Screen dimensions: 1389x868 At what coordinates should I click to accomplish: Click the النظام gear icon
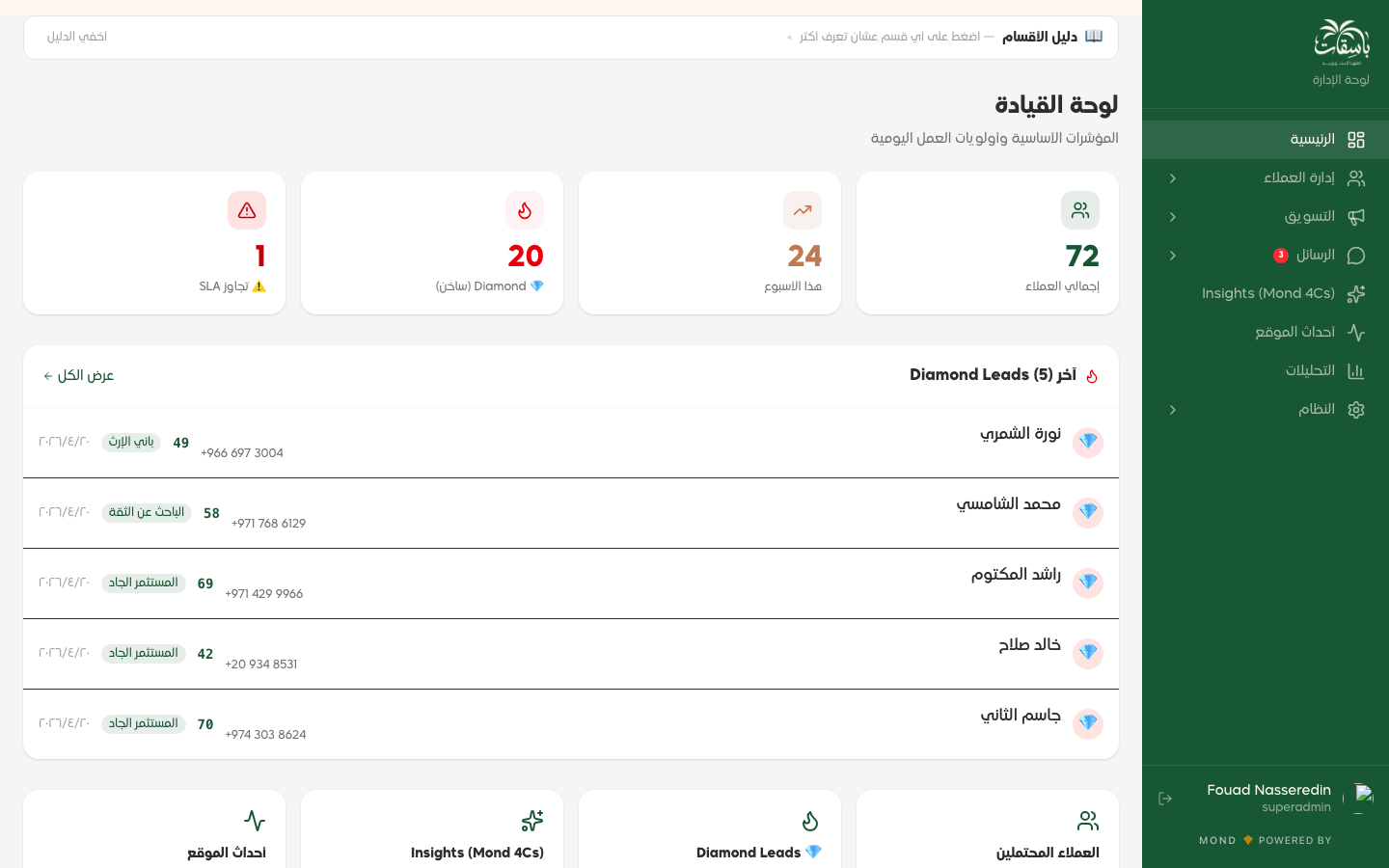tap(1356, 410)
